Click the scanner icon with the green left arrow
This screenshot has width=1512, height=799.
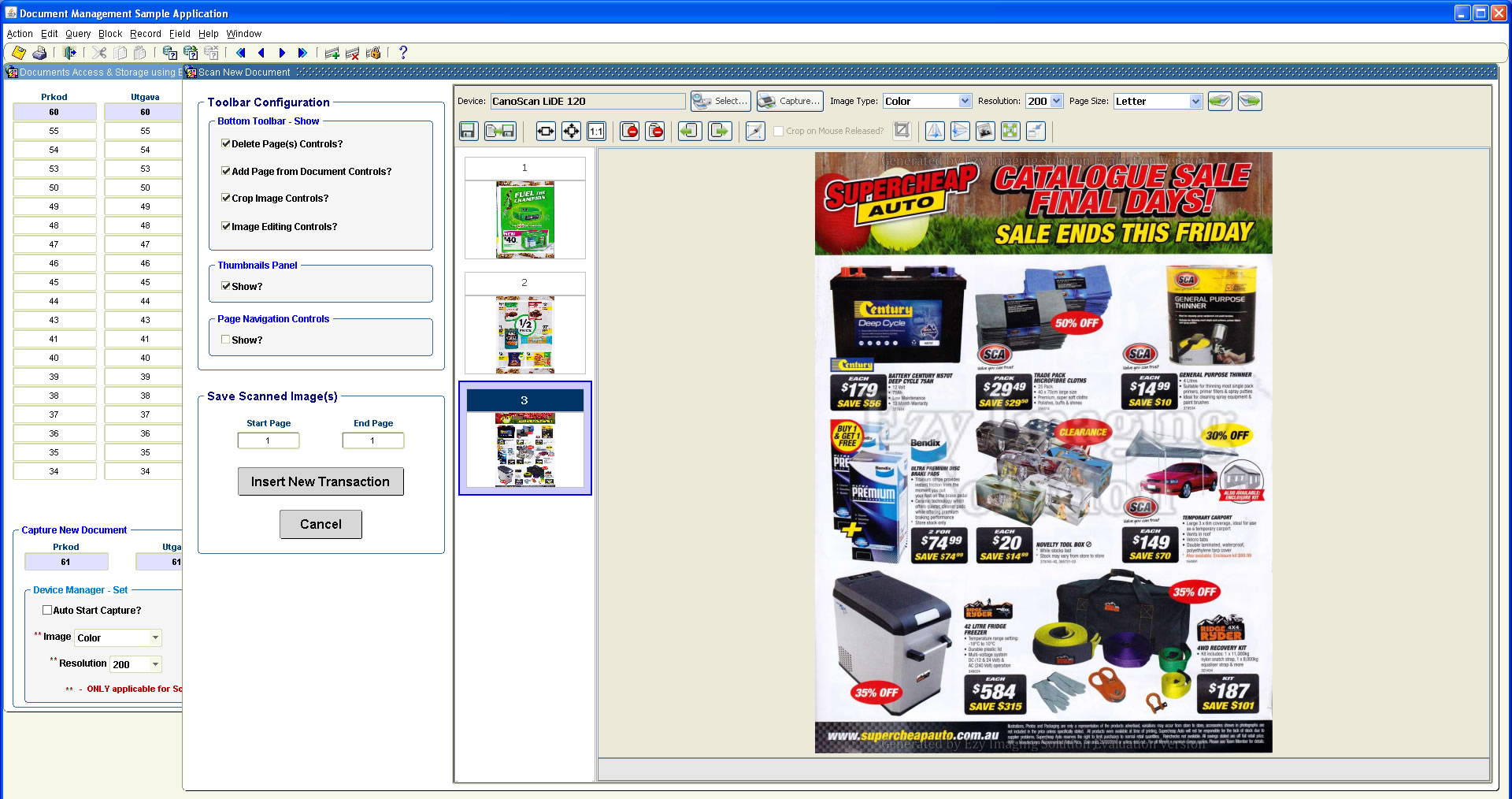(x=1220, y=101)
